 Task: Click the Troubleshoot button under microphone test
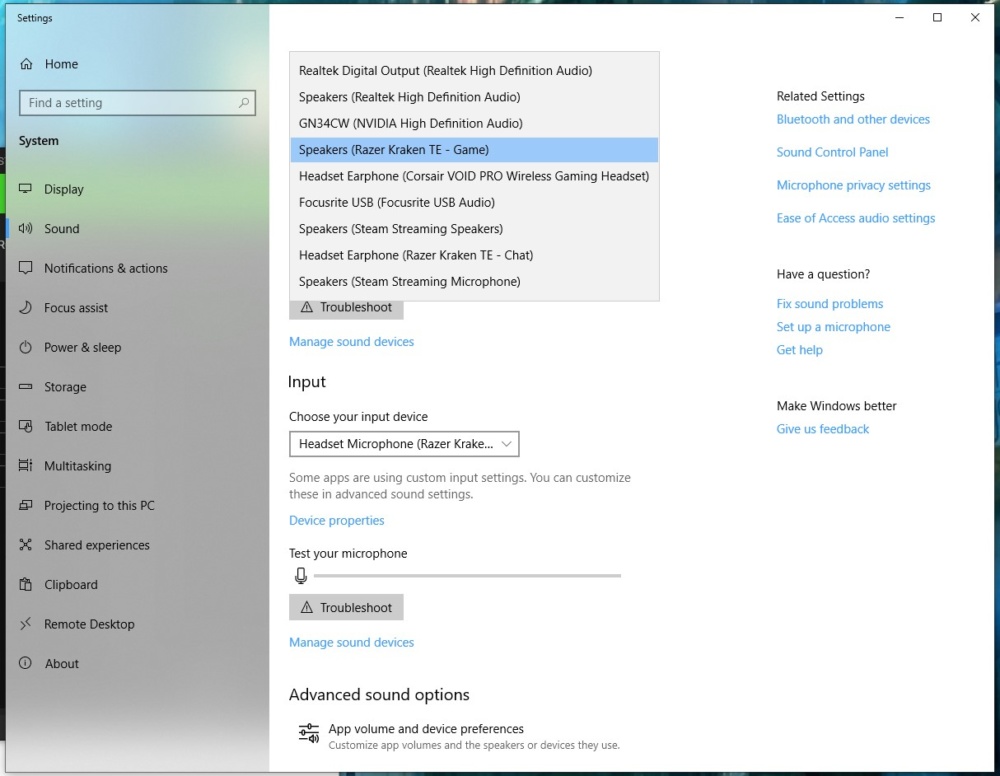point(346,608)
